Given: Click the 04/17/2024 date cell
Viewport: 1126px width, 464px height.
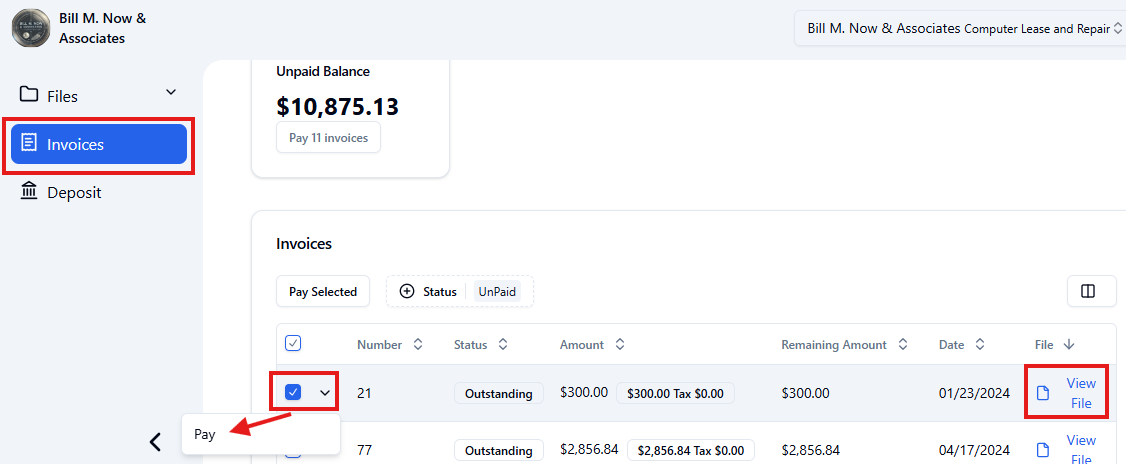Looking at the screenshot, I should (974, 450).
